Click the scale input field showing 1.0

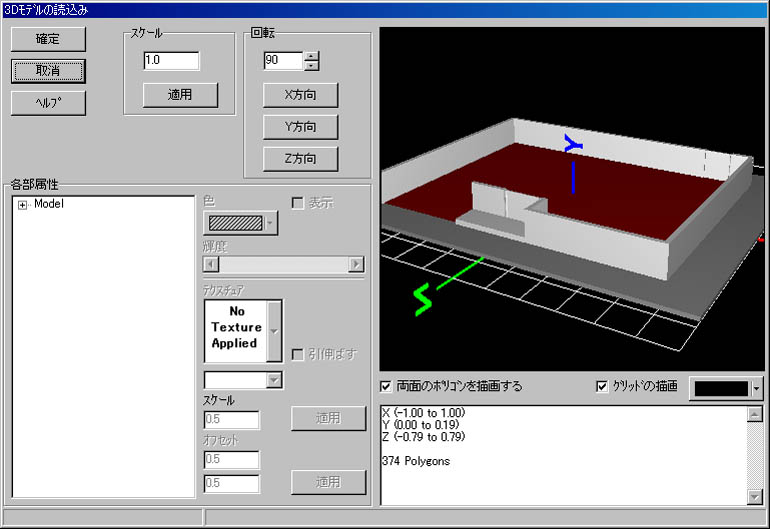pyautogui.click(x=171, y=60)
